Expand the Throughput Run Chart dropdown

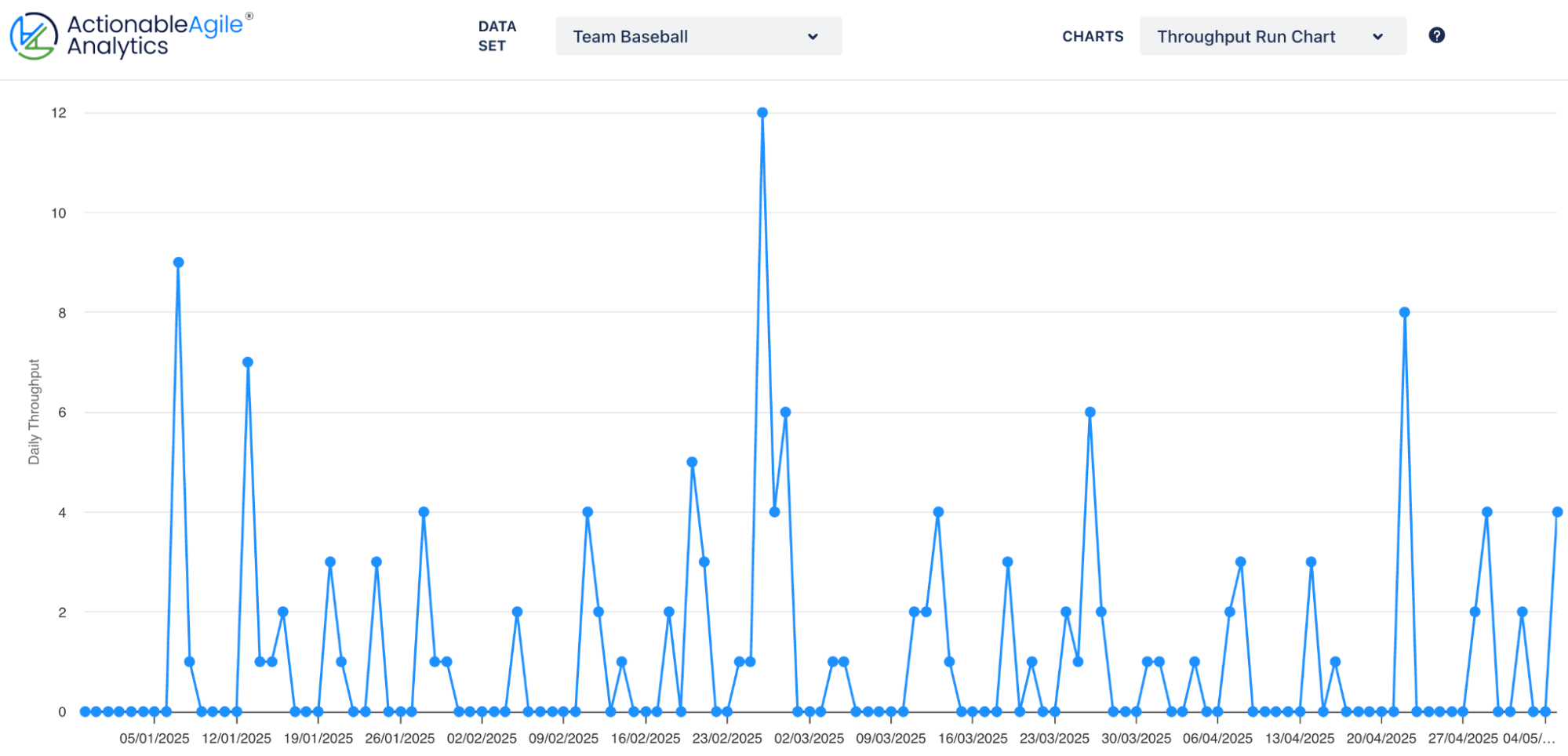tap(1271, 36)
